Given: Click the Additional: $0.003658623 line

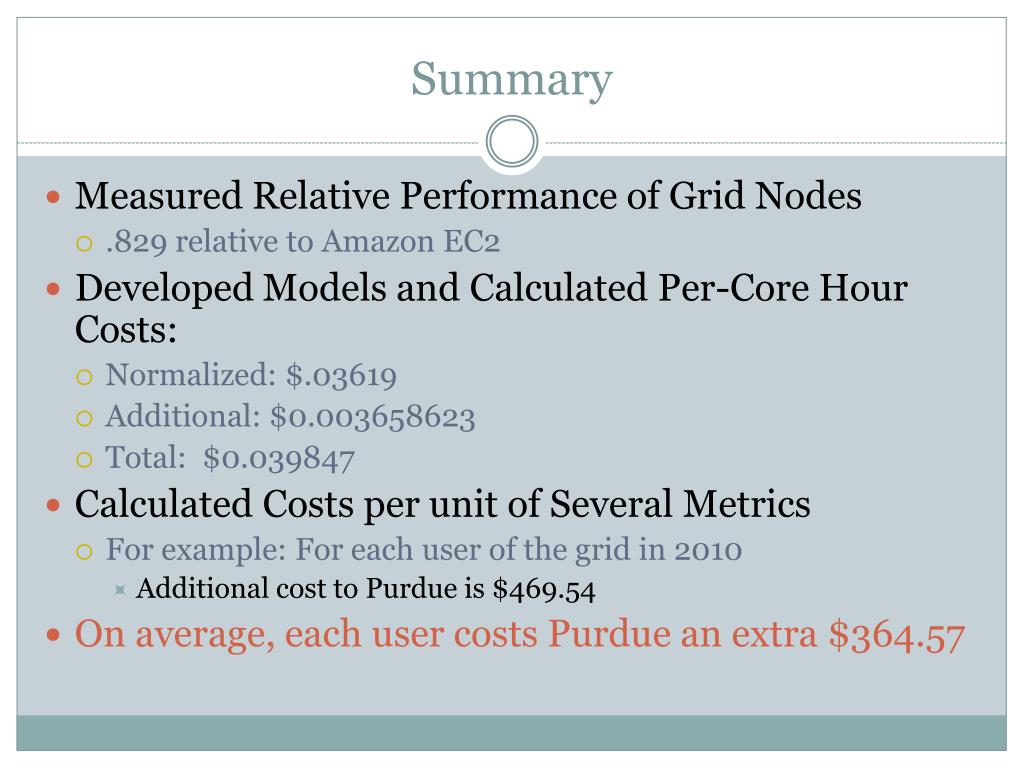Looking at the screenshot, I should [x=291, y=417].
